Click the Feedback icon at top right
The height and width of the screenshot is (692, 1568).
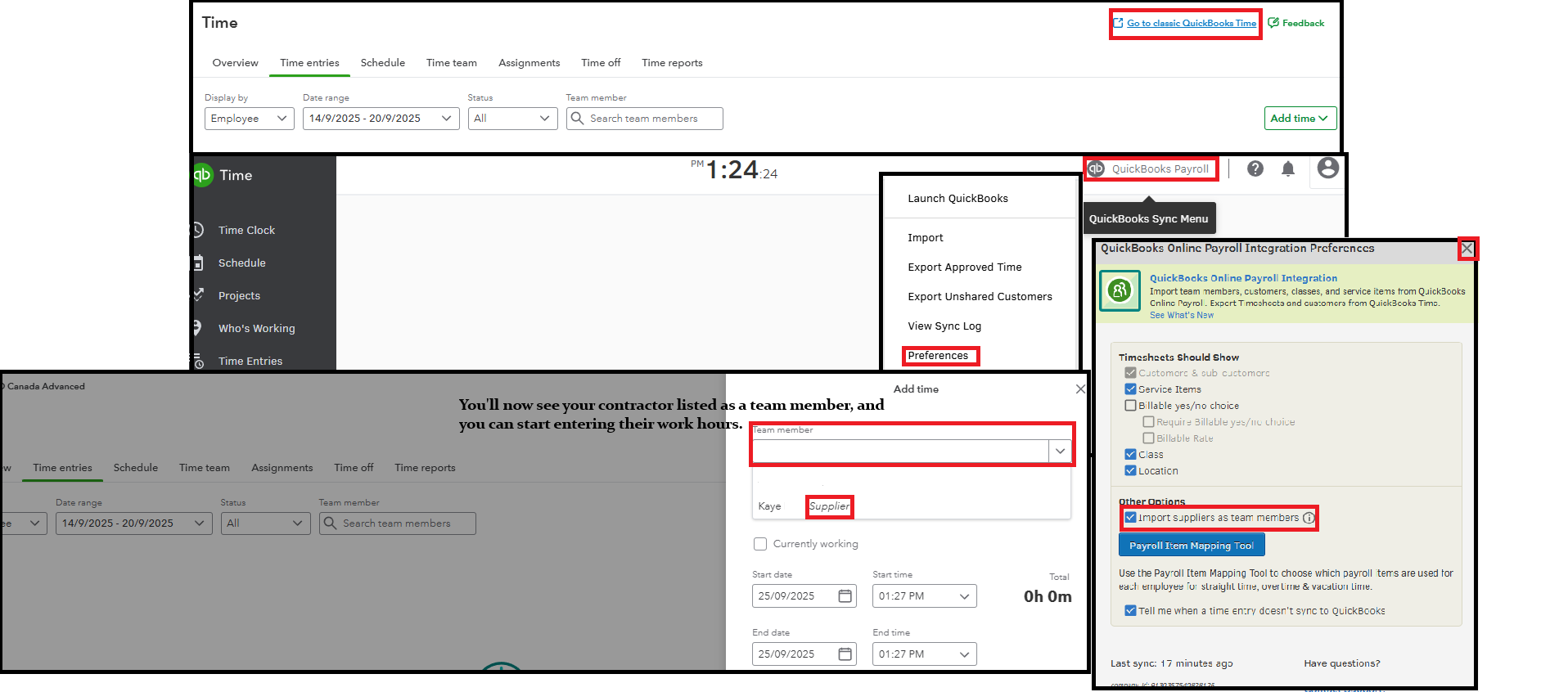coord(1273,23)
